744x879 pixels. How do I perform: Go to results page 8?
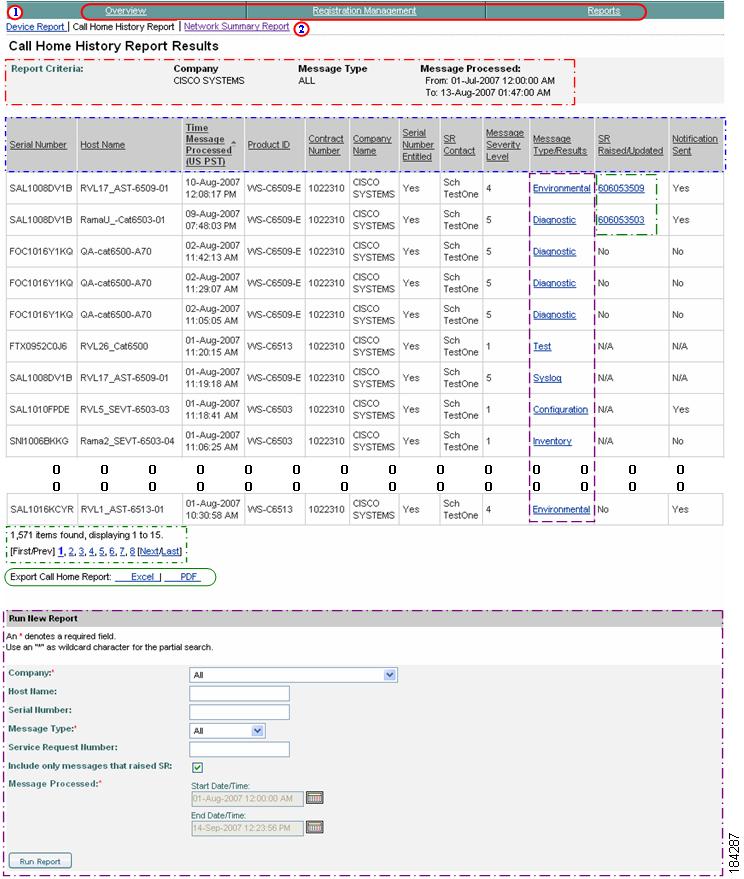click(x=132, y=552)
